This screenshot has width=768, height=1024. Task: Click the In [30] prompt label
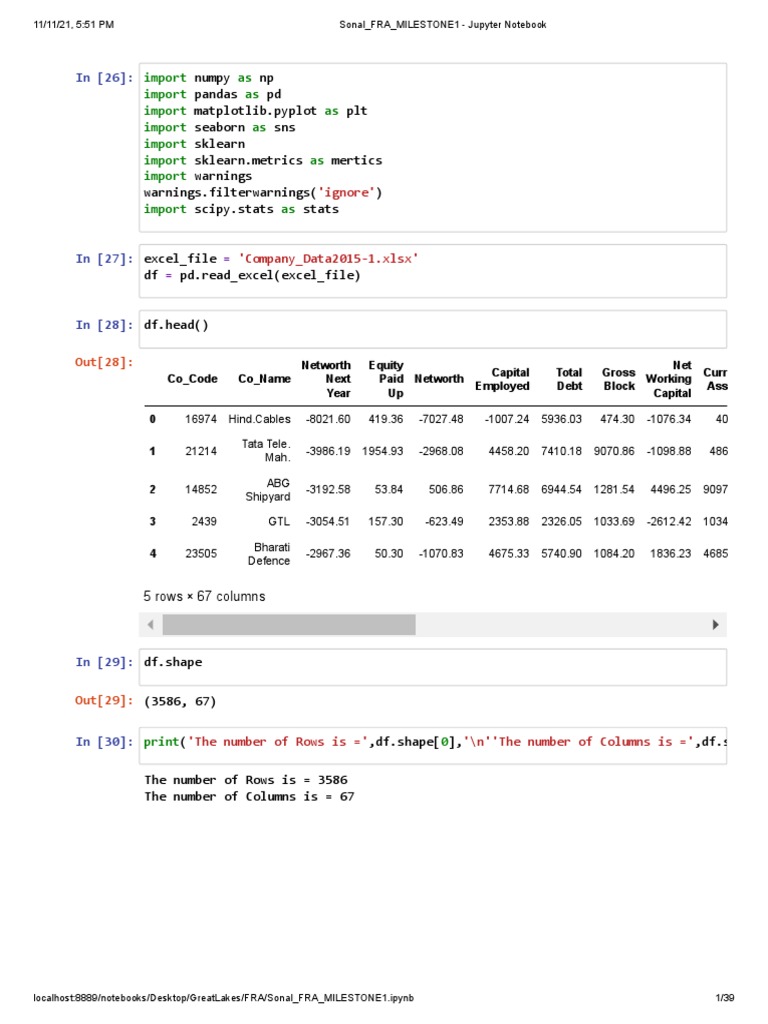pos(104,742)
